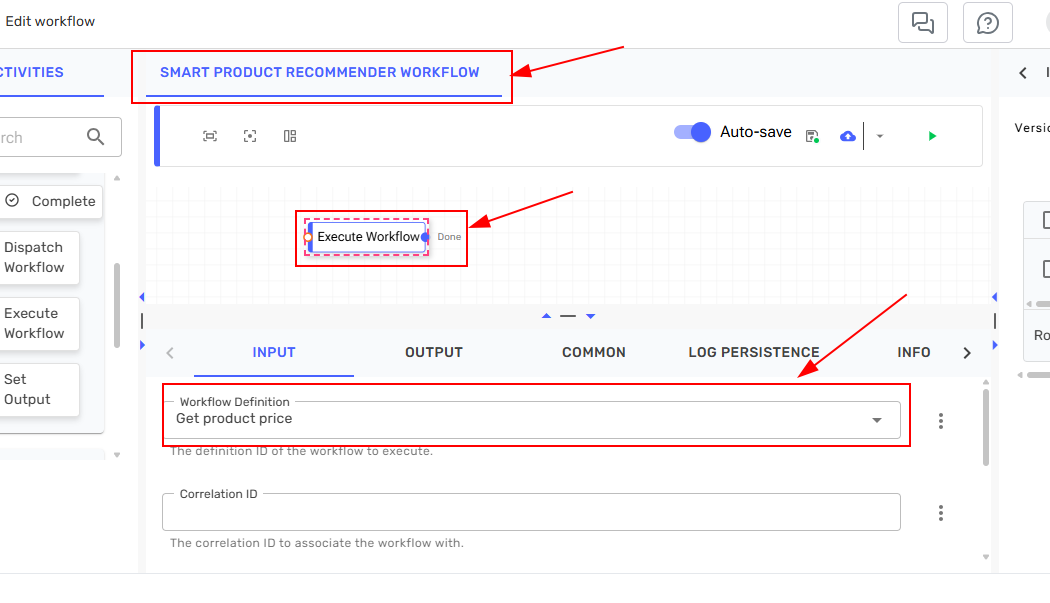Click the help question mark icon

click(987, 22)
